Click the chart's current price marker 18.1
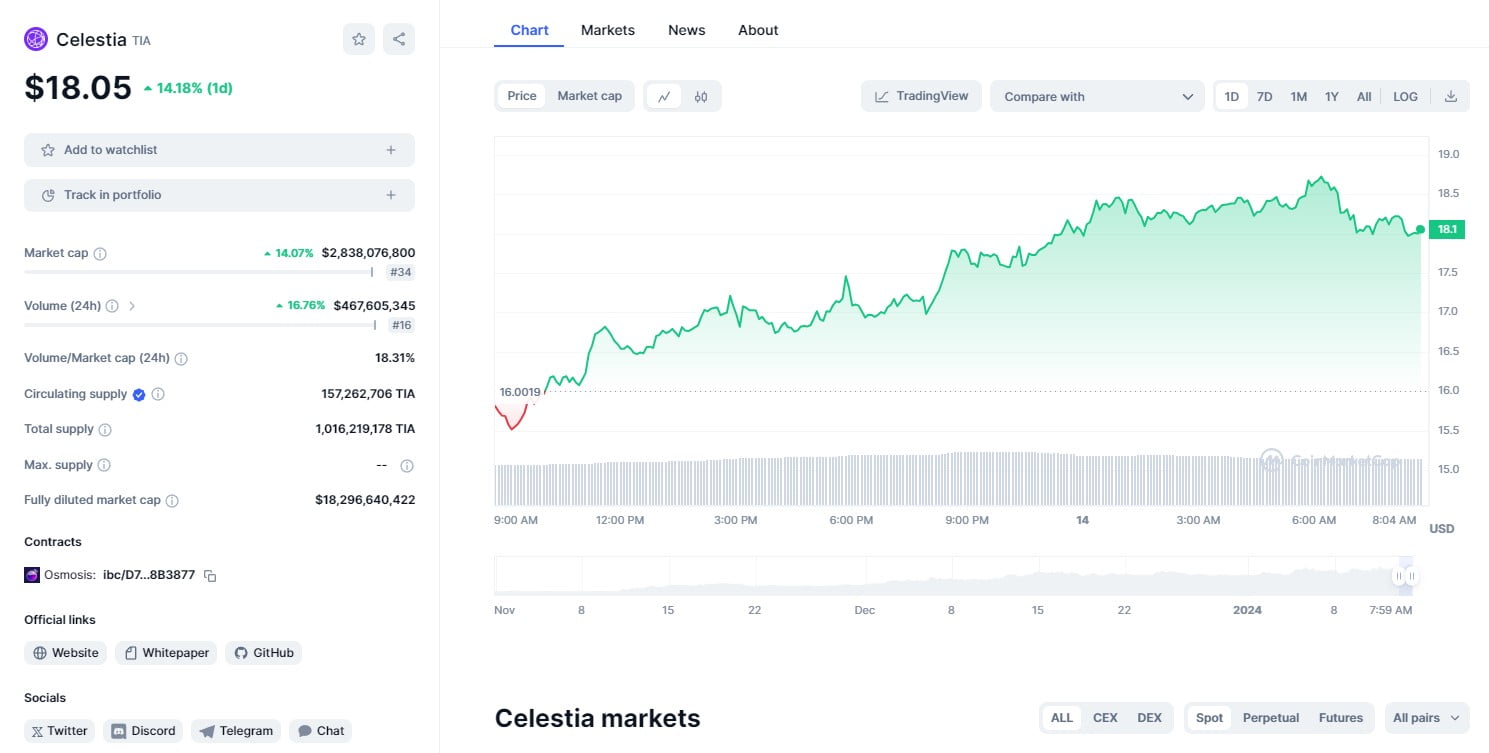The image size is (1489, 753). [1446, 229]
